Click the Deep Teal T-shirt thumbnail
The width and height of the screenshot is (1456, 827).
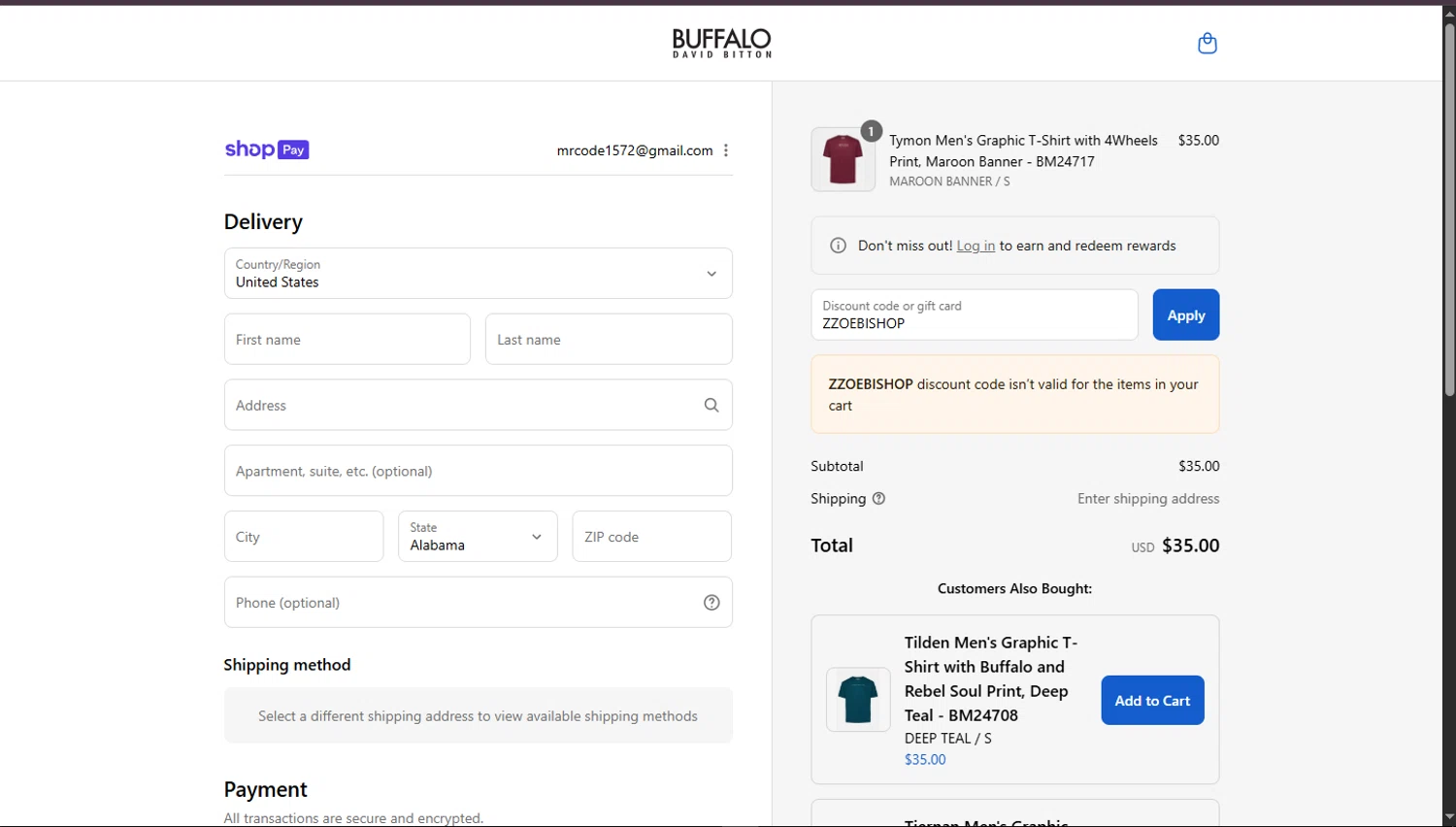pyautogui.click(x=858, y=700)
